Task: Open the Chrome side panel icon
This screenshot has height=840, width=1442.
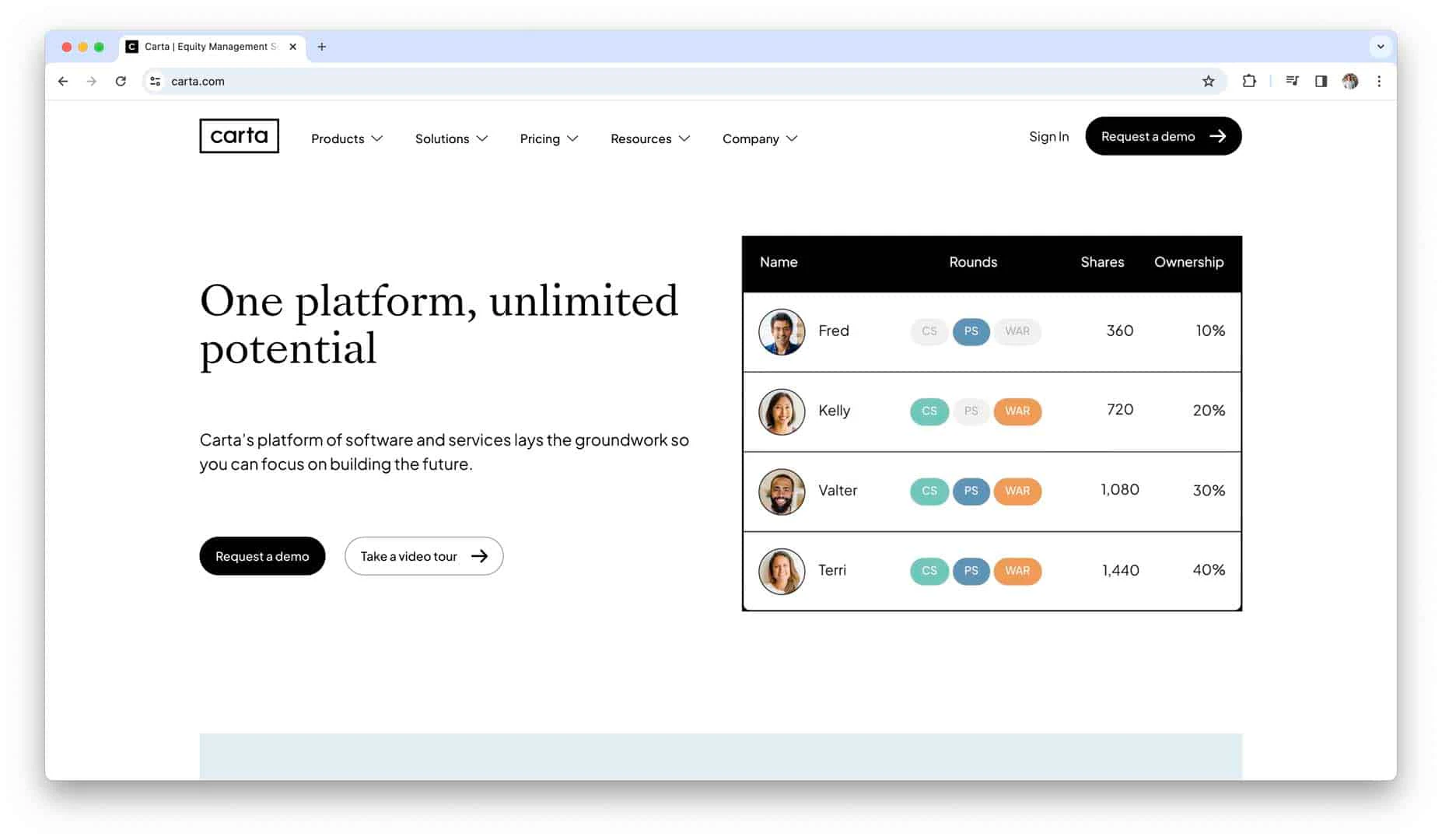Action: tap(1321, 81)
